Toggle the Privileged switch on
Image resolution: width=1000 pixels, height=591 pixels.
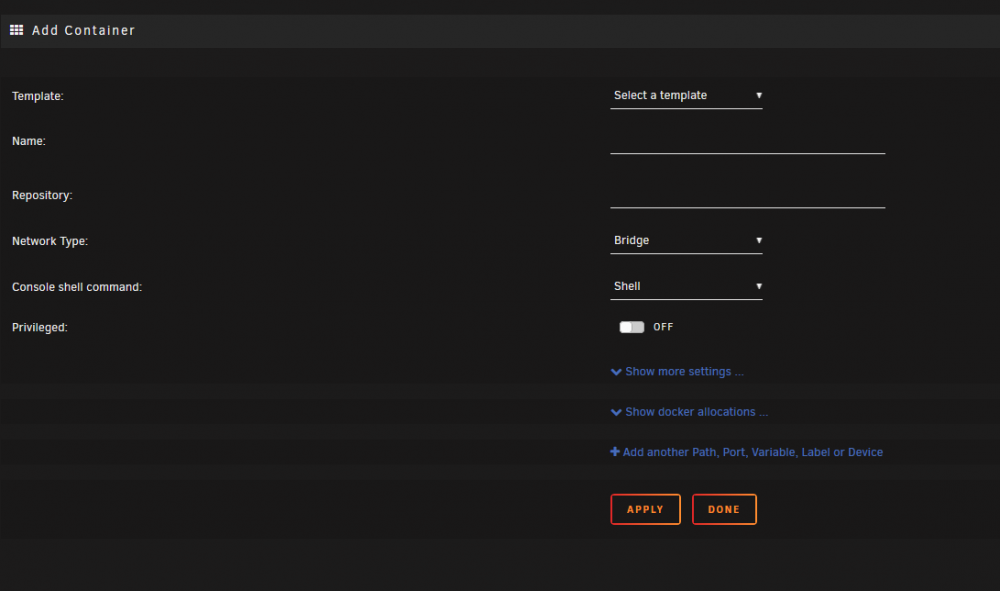(631, 327)
